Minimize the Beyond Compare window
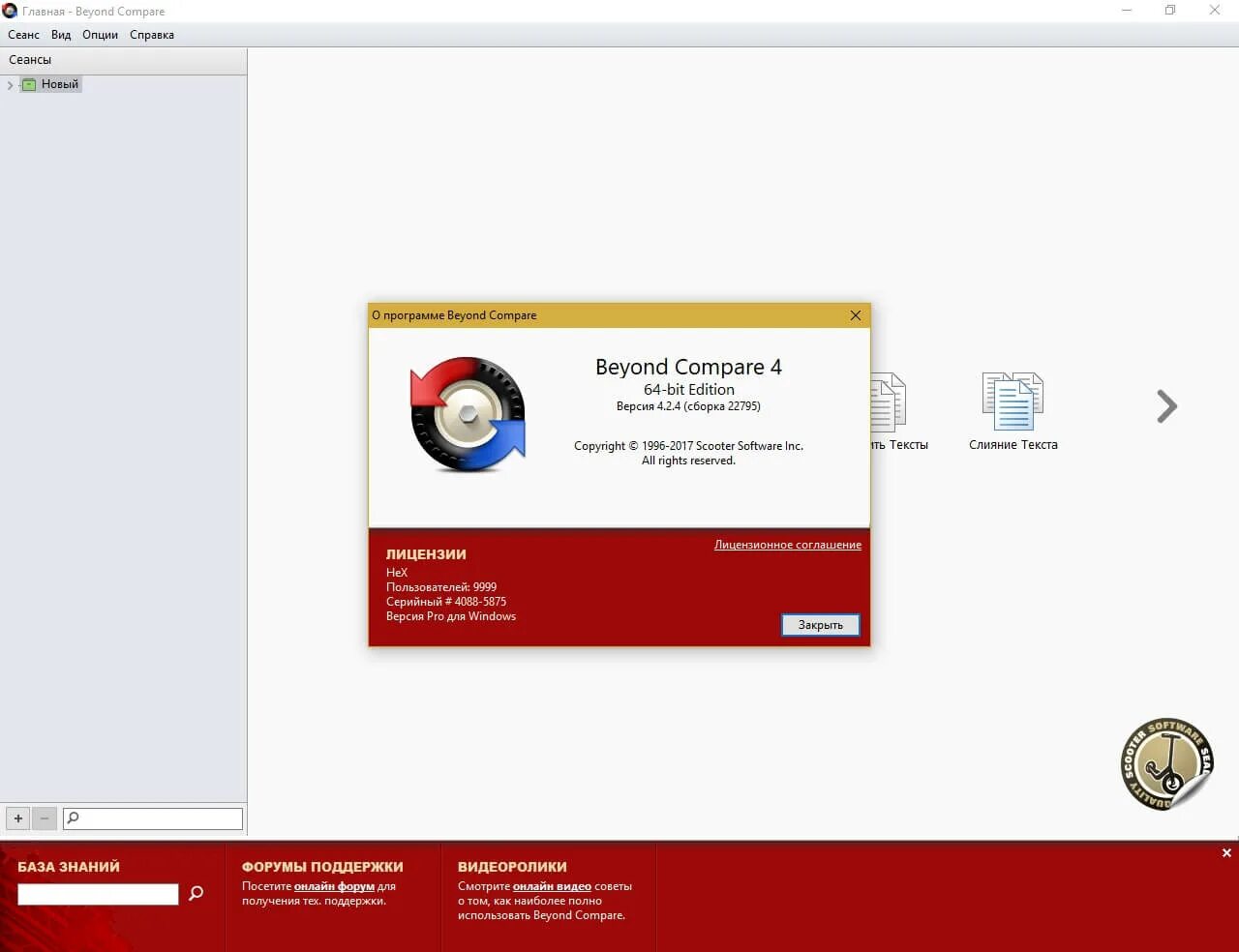This screenshot has height=952, width=1239. click(1127, 11)
